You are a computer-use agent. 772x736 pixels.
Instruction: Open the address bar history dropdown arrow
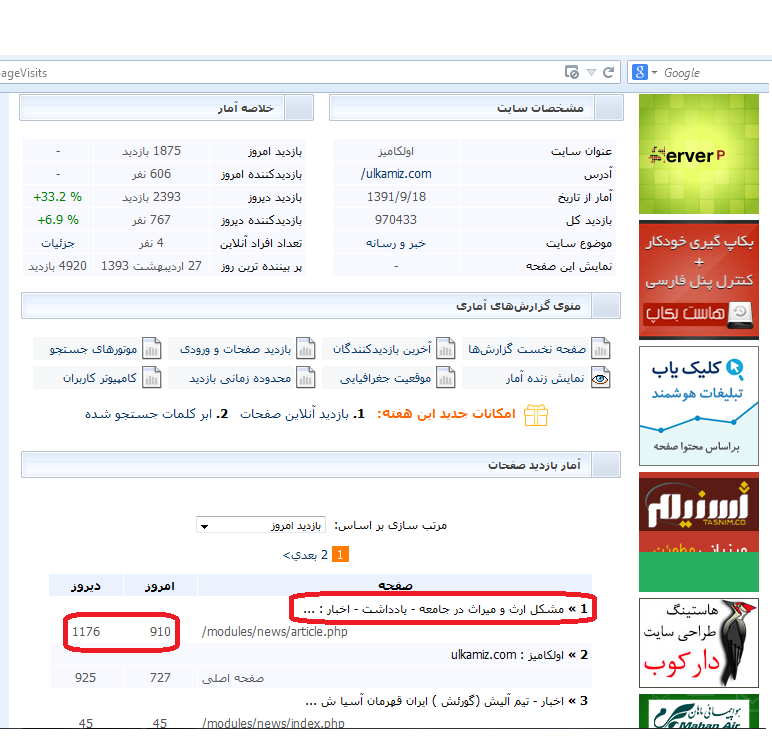pyautogui.click(x=591, y=73)
